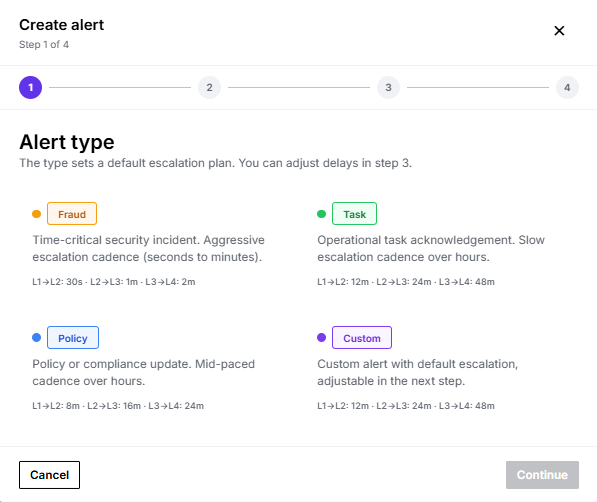
Task: Click the Custom alert default escalation description
Action: coord(418,373)
